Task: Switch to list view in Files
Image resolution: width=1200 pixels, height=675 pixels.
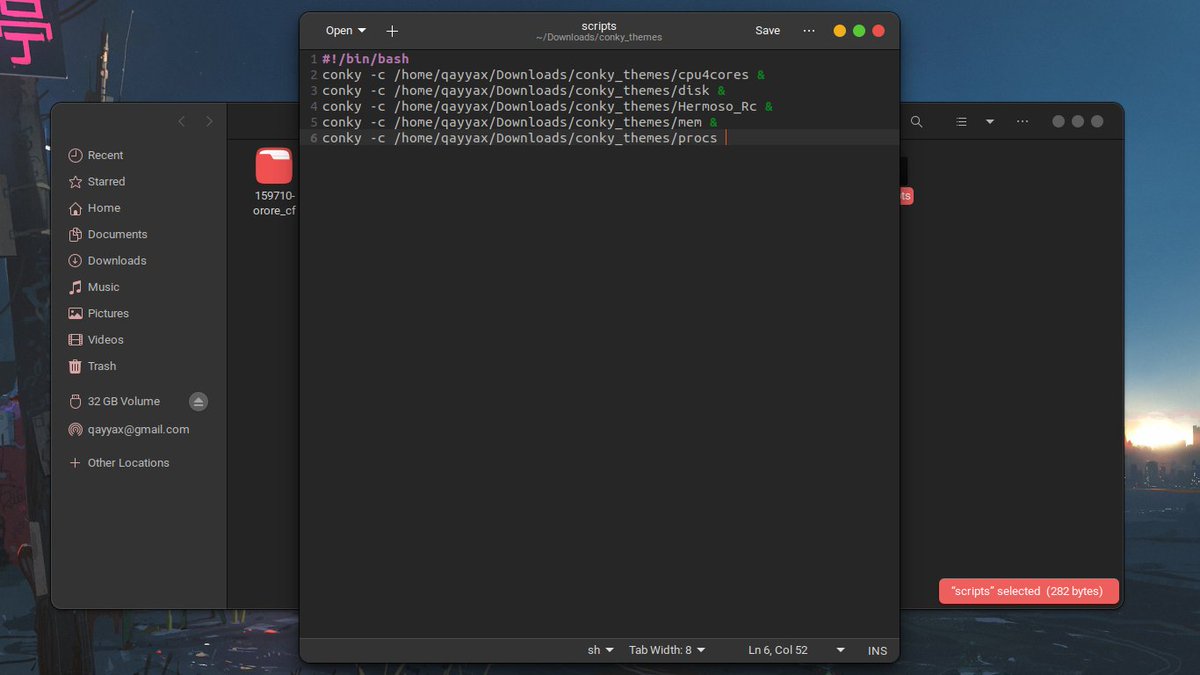Action: point(960,121)
